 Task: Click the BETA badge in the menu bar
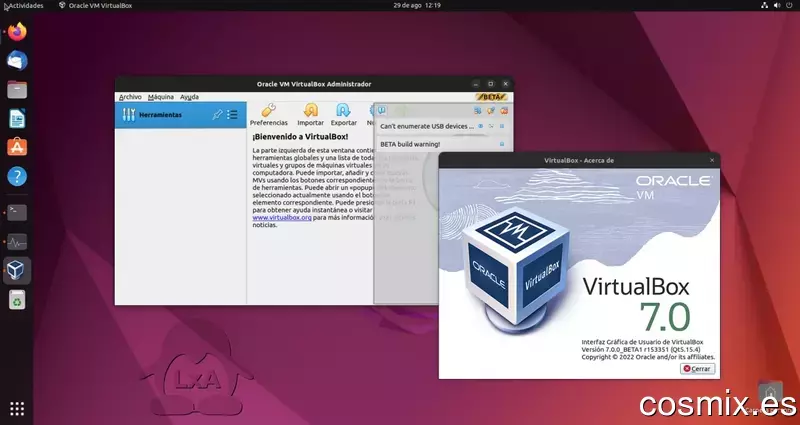pos(491,97)
